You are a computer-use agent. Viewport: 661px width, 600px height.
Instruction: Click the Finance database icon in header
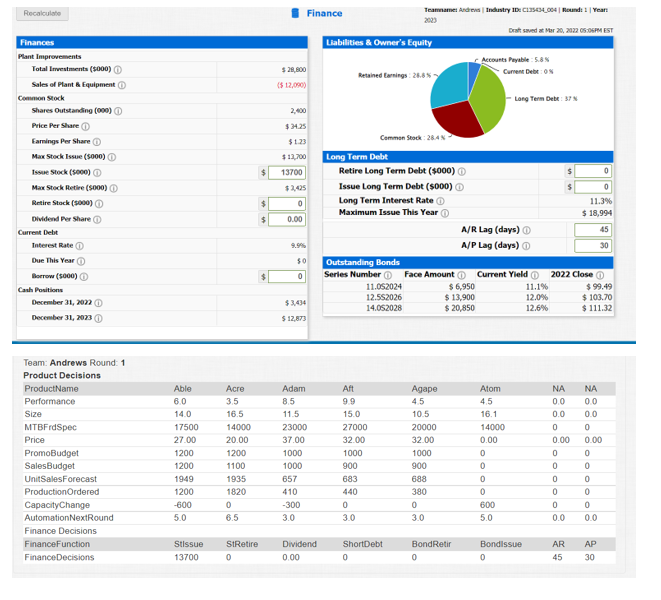[x=296, y=13]
